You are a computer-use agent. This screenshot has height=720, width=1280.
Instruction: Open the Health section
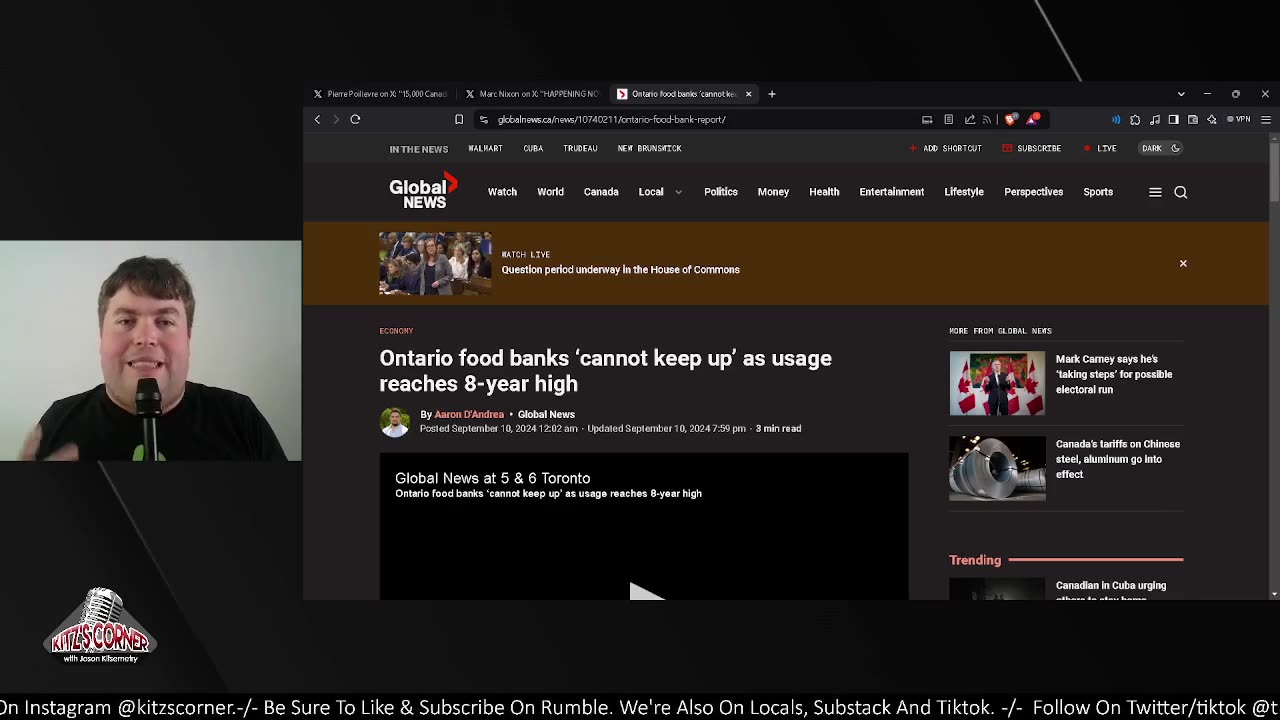coord(824,192)
